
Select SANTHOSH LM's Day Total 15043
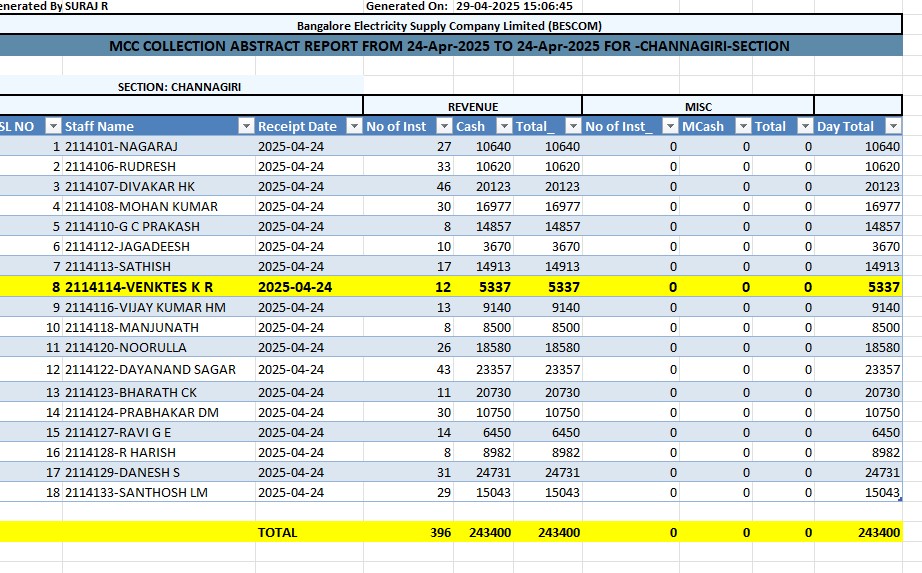point(858,492)
